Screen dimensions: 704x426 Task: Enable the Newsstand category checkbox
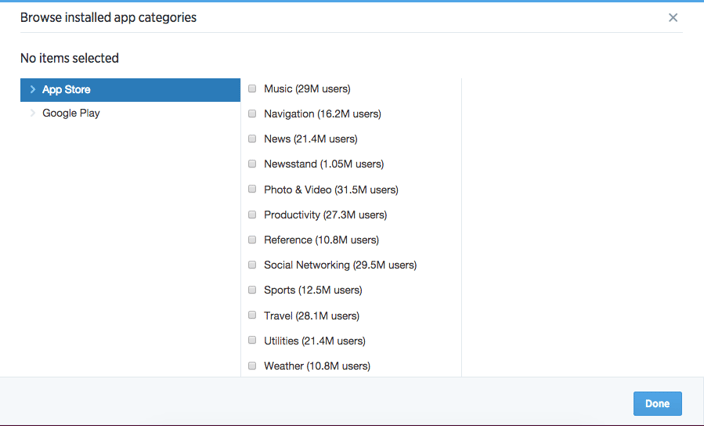point(252,164)
